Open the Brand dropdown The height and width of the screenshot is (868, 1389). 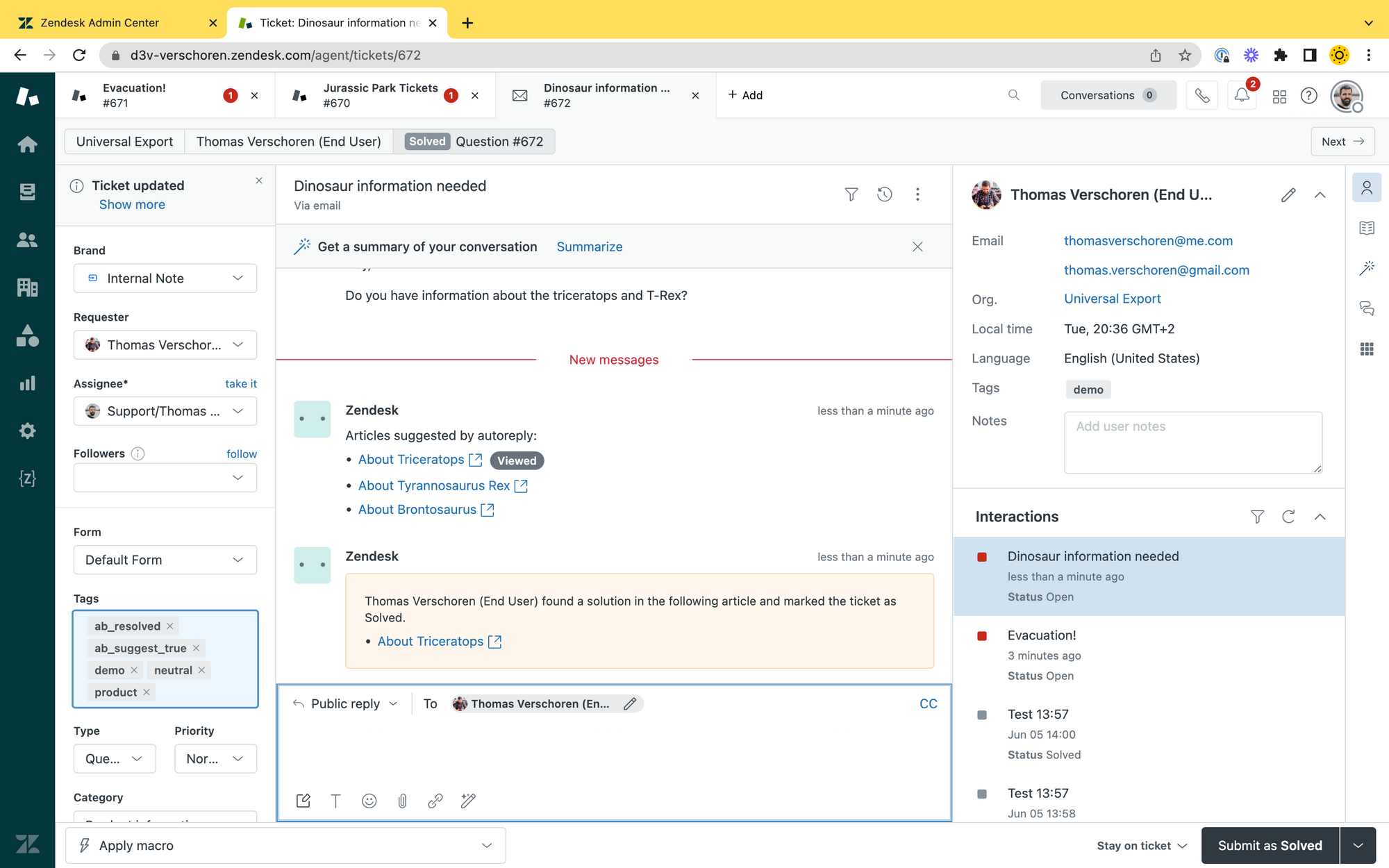[165, 278]
